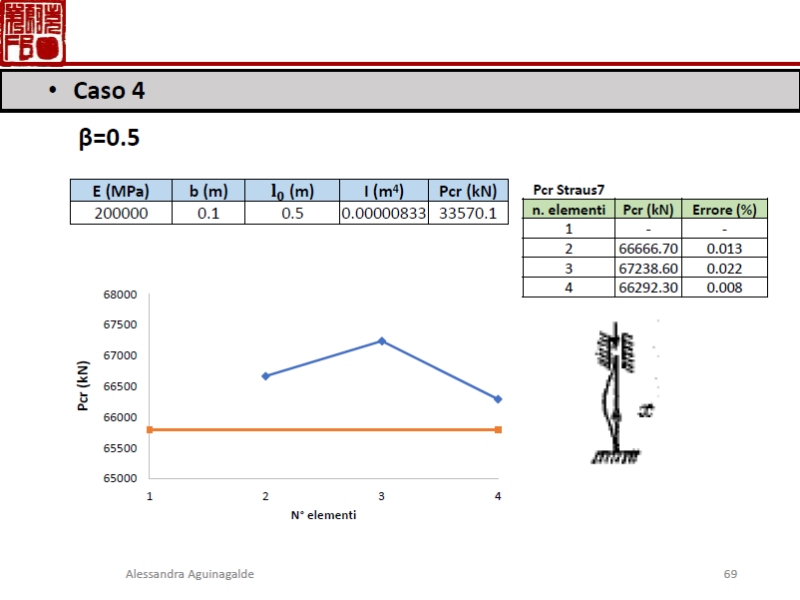Click the 'Errore (%)' column header

point(724,209)
